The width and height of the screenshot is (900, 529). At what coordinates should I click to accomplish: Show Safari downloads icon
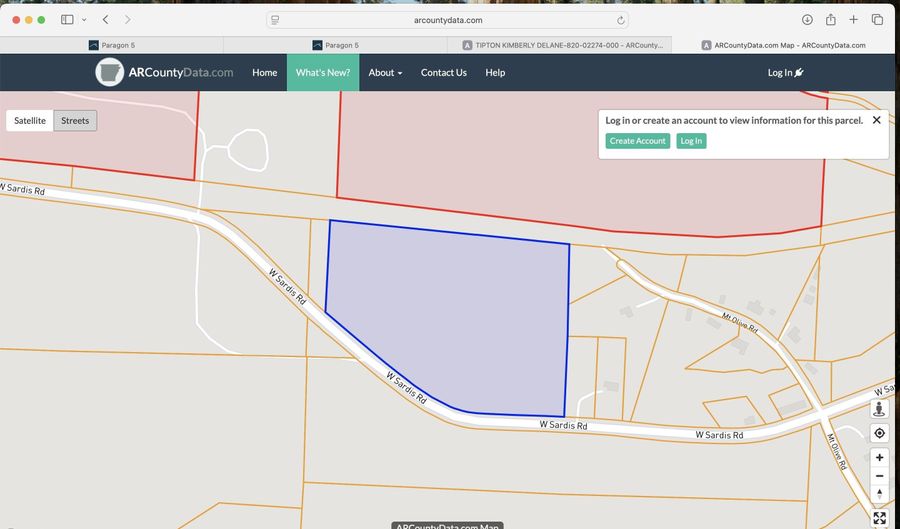click(807, 20)
